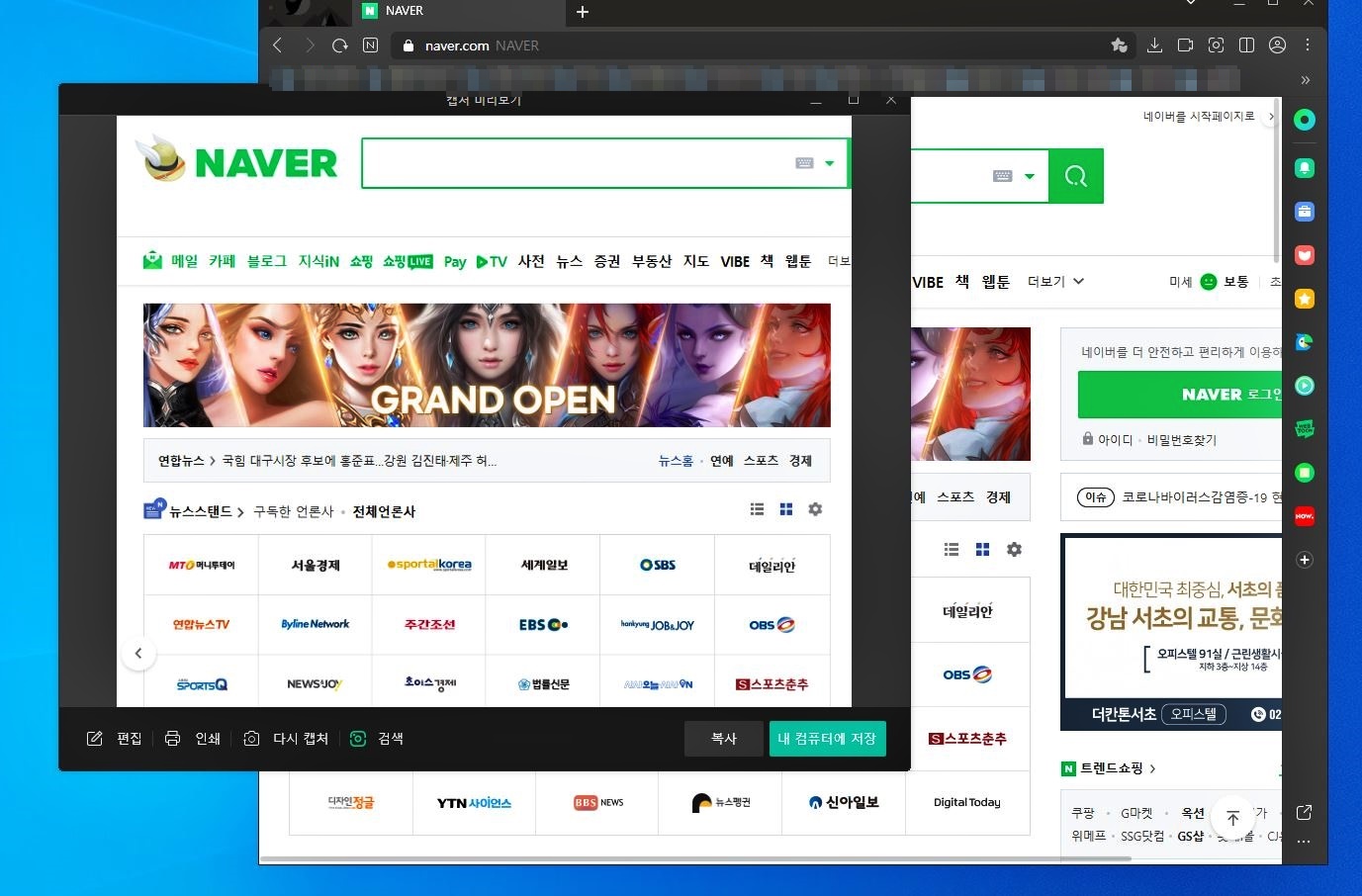Open the notification bell in sidebar
This screenshot has height=896, width=1362.
pos(1305,168)
